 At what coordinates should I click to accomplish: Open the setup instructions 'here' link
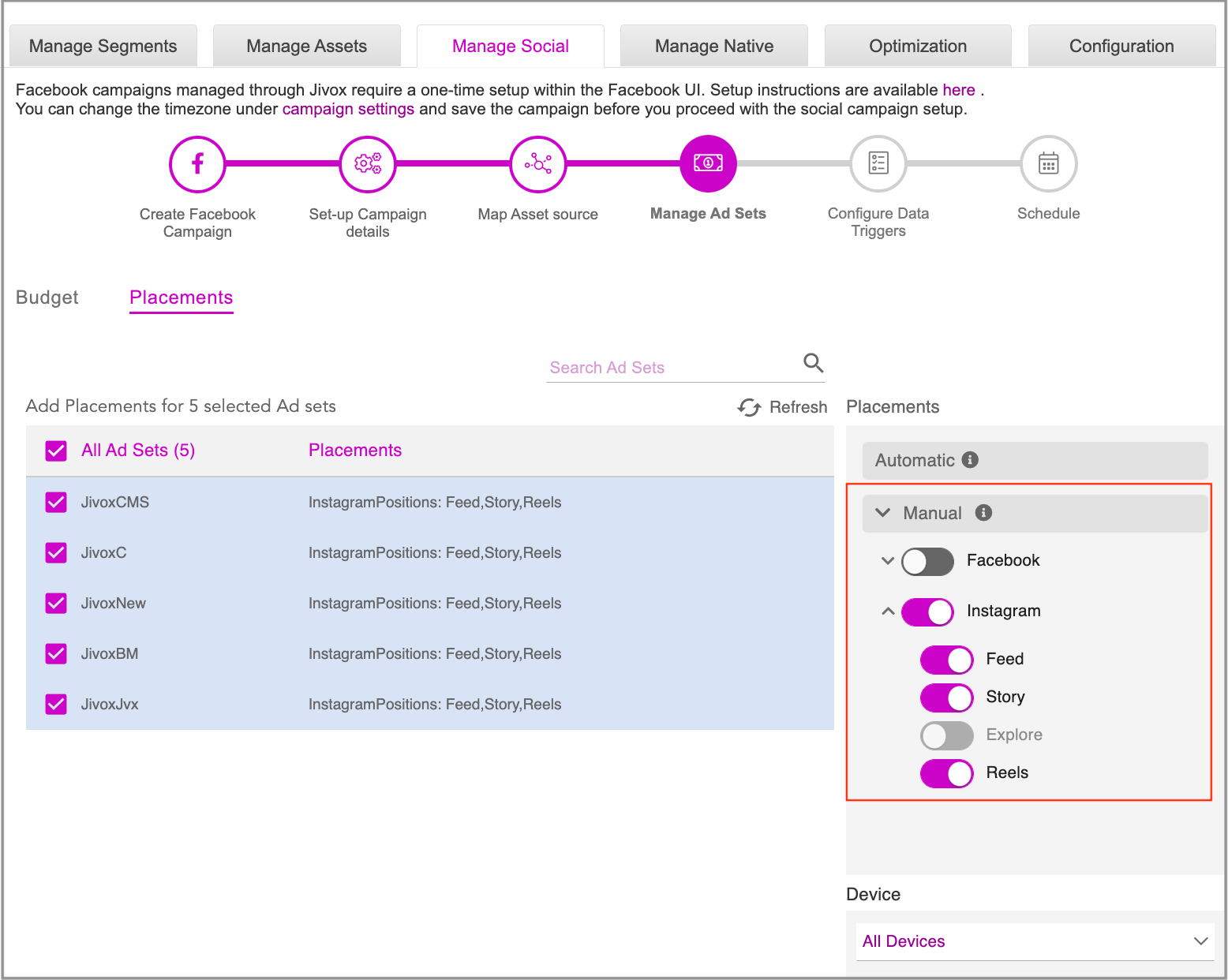959,90
